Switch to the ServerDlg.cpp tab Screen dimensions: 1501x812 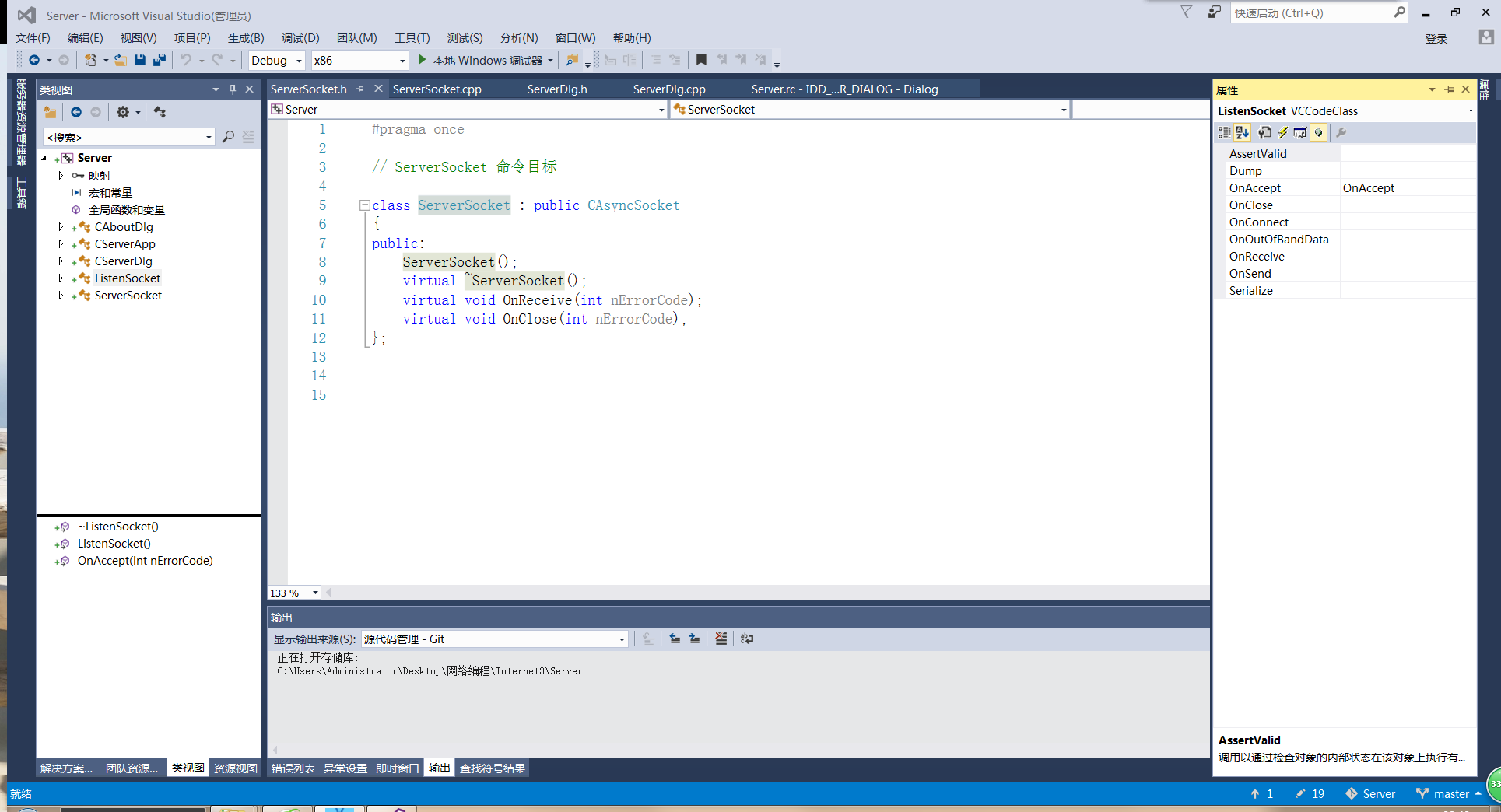pos(669,89)
